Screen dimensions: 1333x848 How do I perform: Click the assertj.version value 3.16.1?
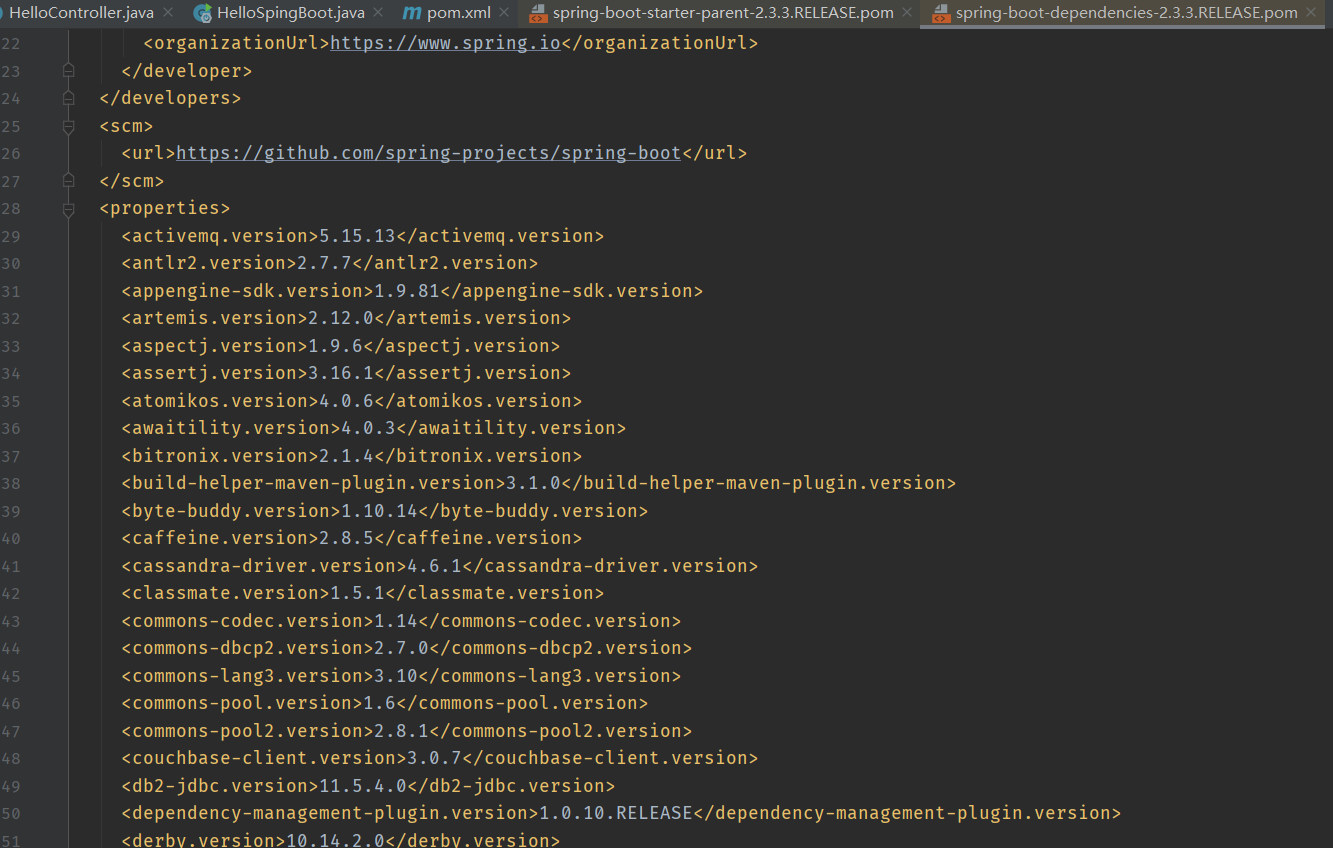(x=341, y=373)
